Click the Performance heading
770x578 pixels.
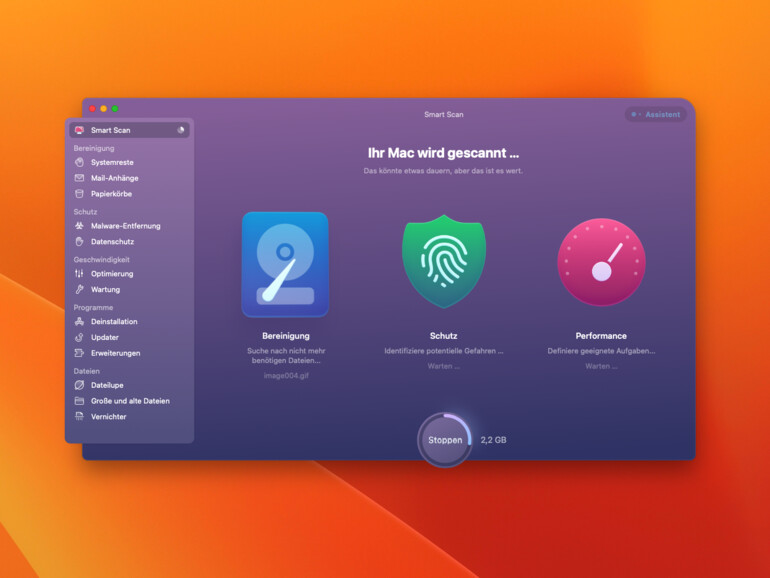click(601, 336)
